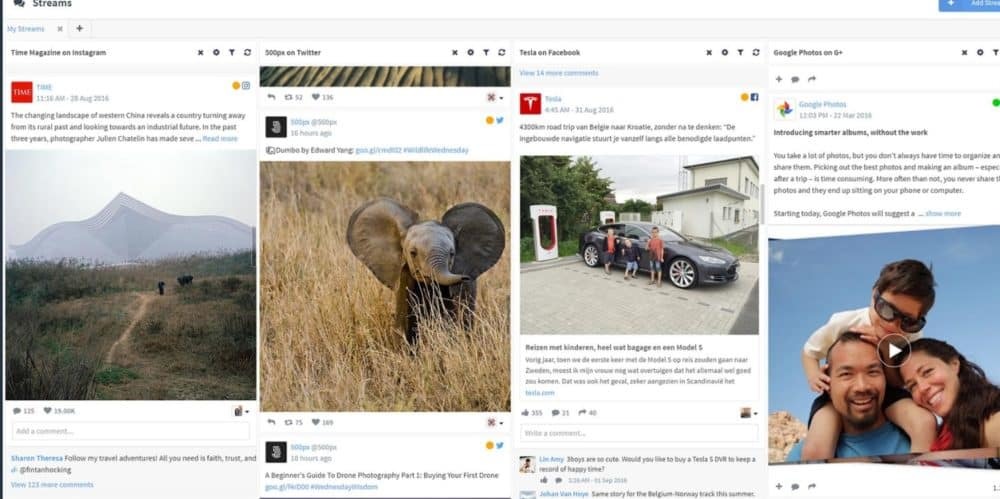Click the Add a comment field
This screenshot has width=1000, height=499.
tap(130, 431)
